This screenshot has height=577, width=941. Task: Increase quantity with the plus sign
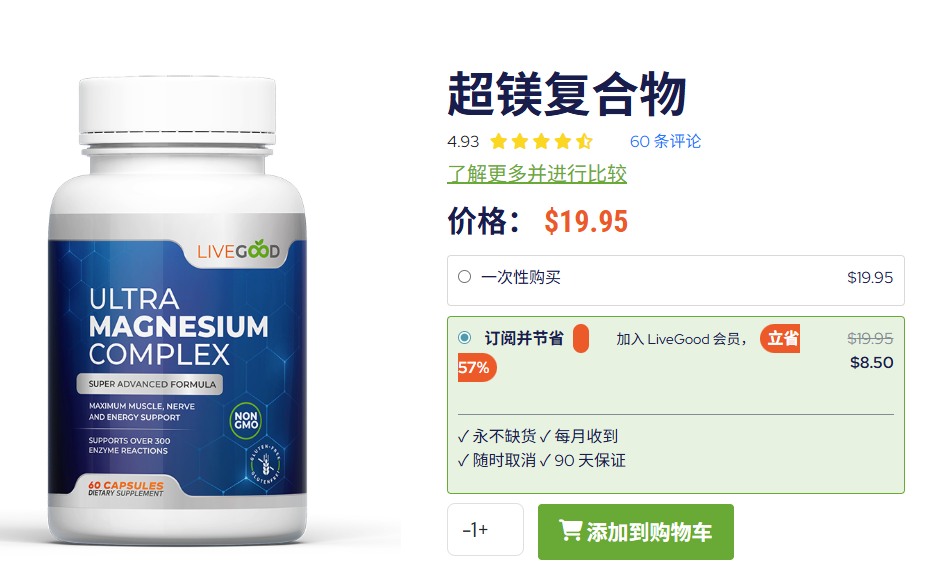pyautogui.click(x=483, y=530)
